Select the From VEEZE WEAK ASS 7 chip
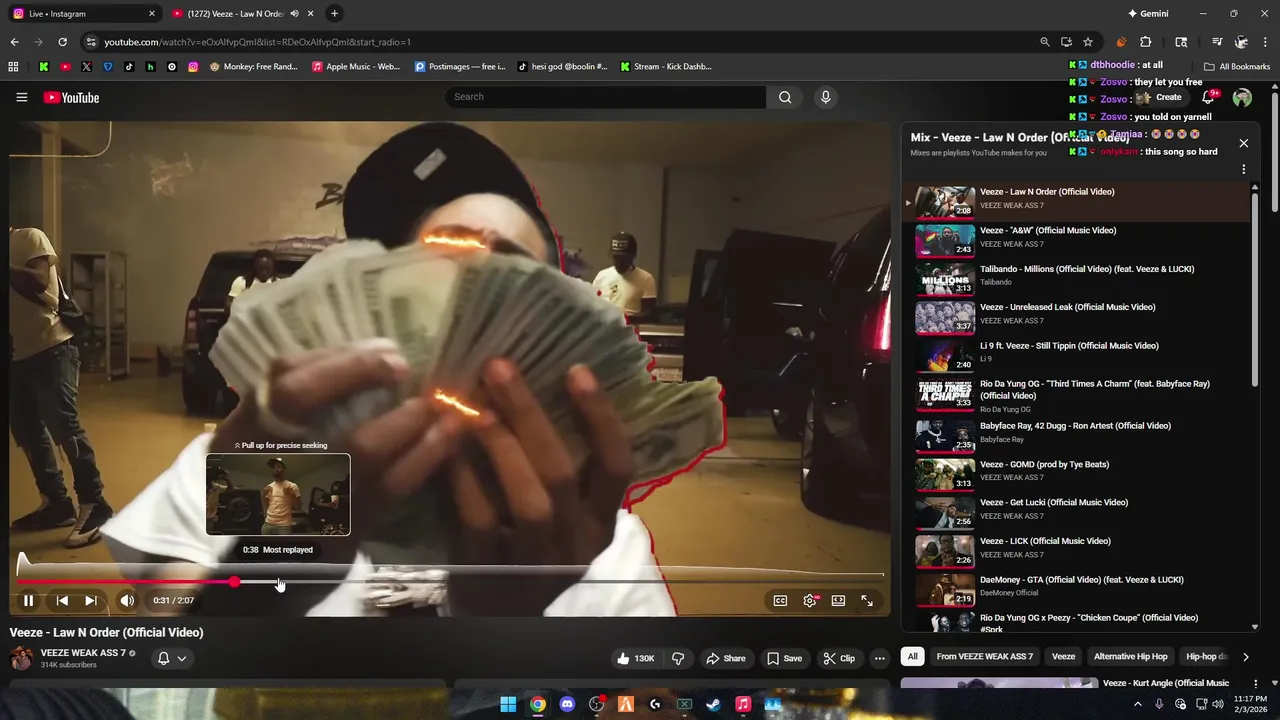This screenshot has width=1280, height=720. click(x=984, y=657)
